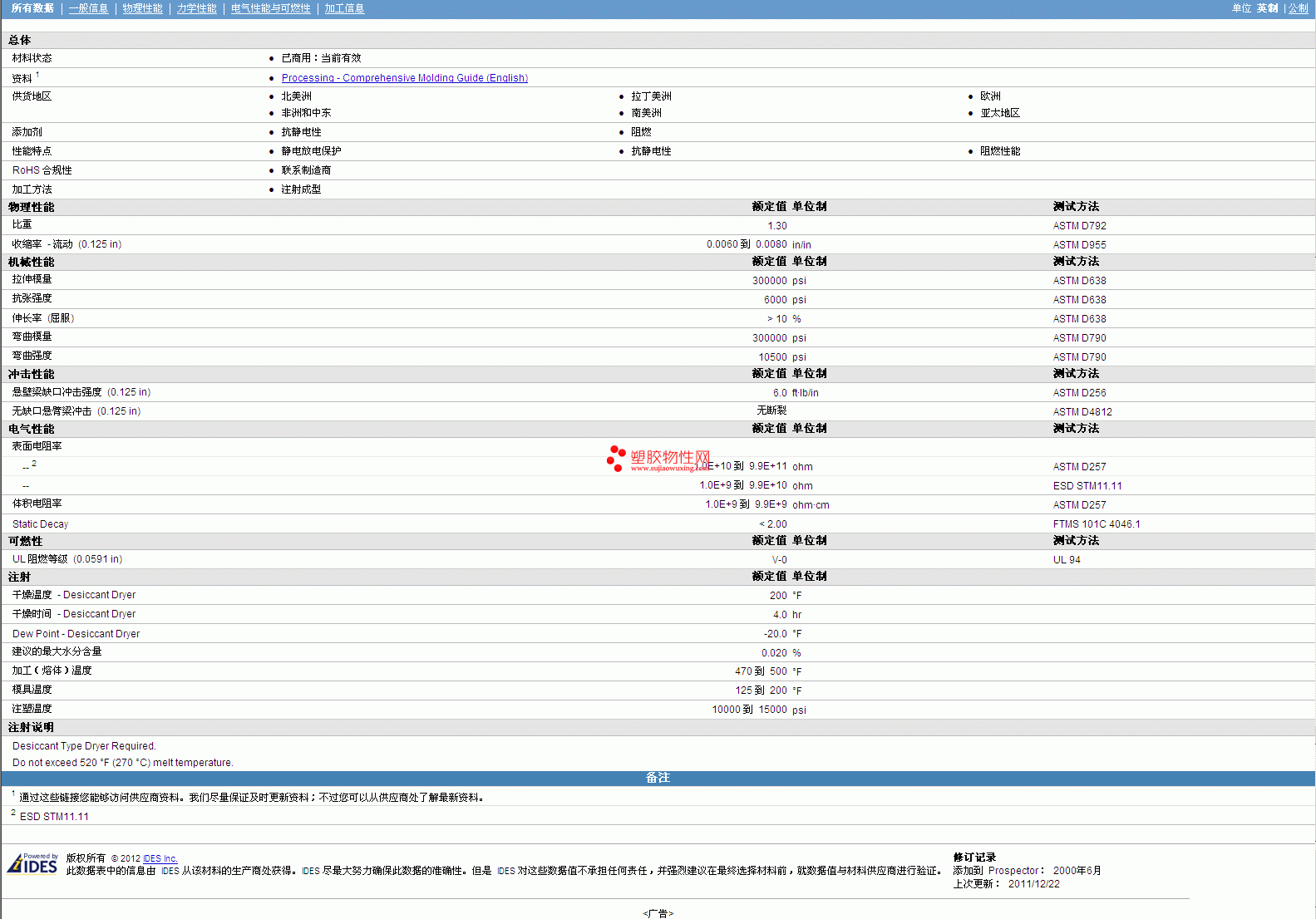Jump to 电气性能与可燃性 tab
The width and height of the screenshot is (1316, 919).
pyautogui.click(x=270, y=8)
